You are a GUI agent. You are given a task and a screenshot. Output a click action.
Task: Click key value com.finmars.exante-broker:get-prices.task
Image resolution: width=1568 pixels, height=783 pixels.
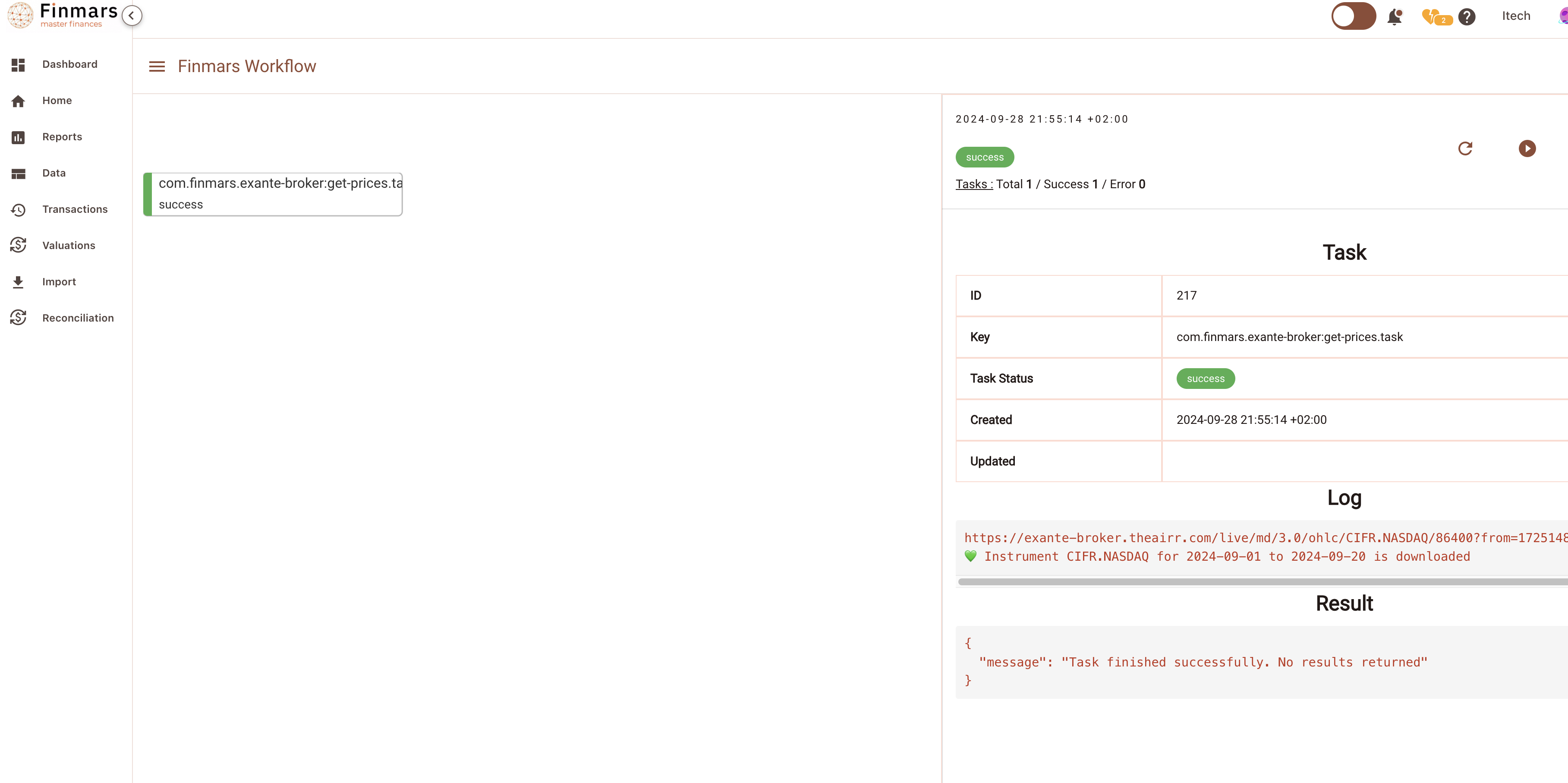[1289, 337]
